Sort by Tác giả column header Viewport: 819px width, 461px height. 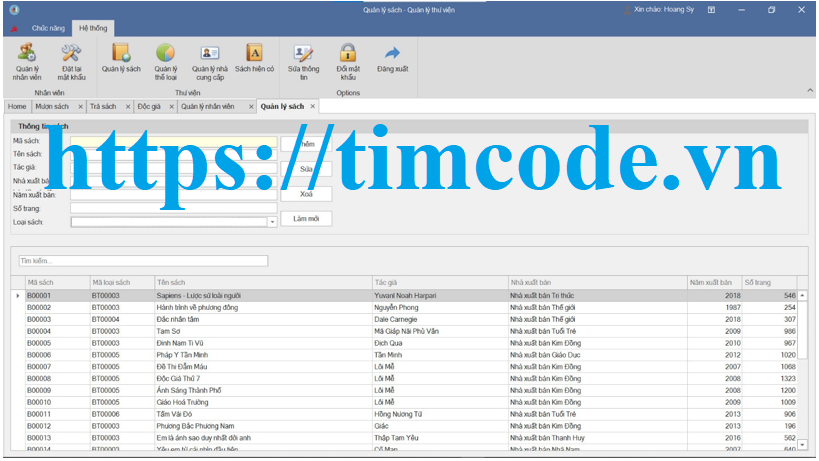440,282
